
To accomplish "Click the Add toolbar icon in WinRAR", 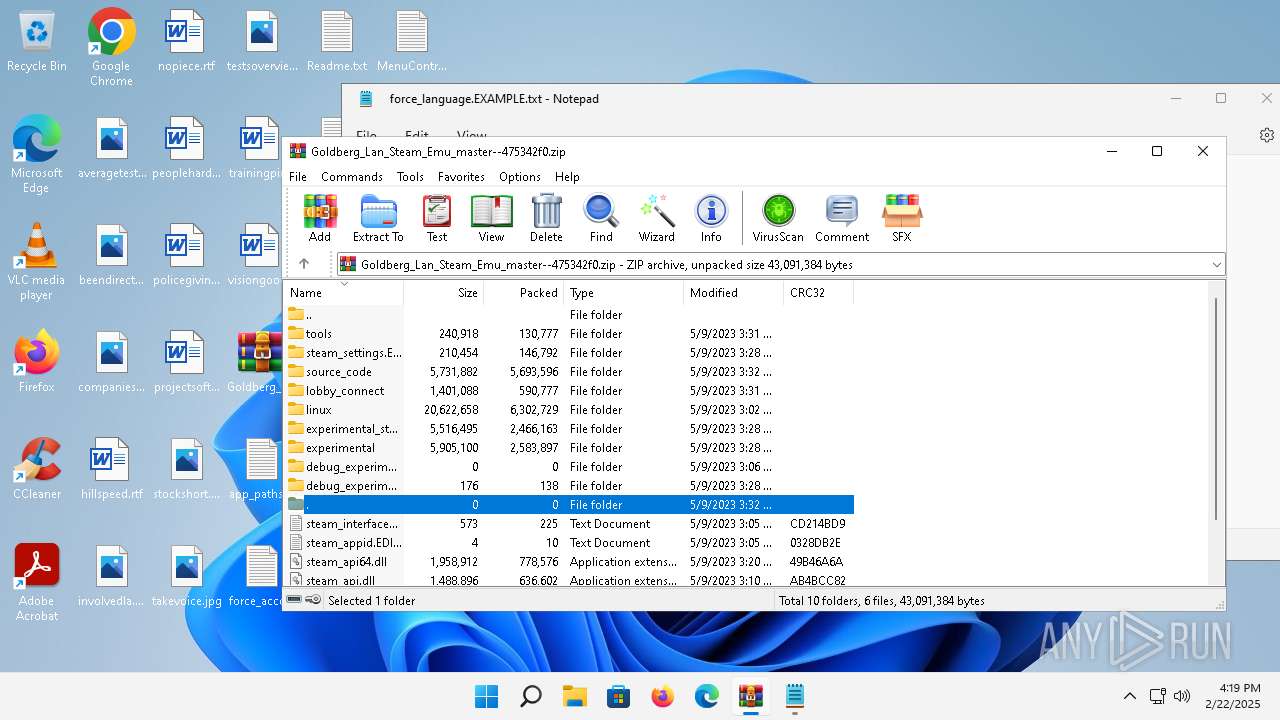I will pos(320,218).
